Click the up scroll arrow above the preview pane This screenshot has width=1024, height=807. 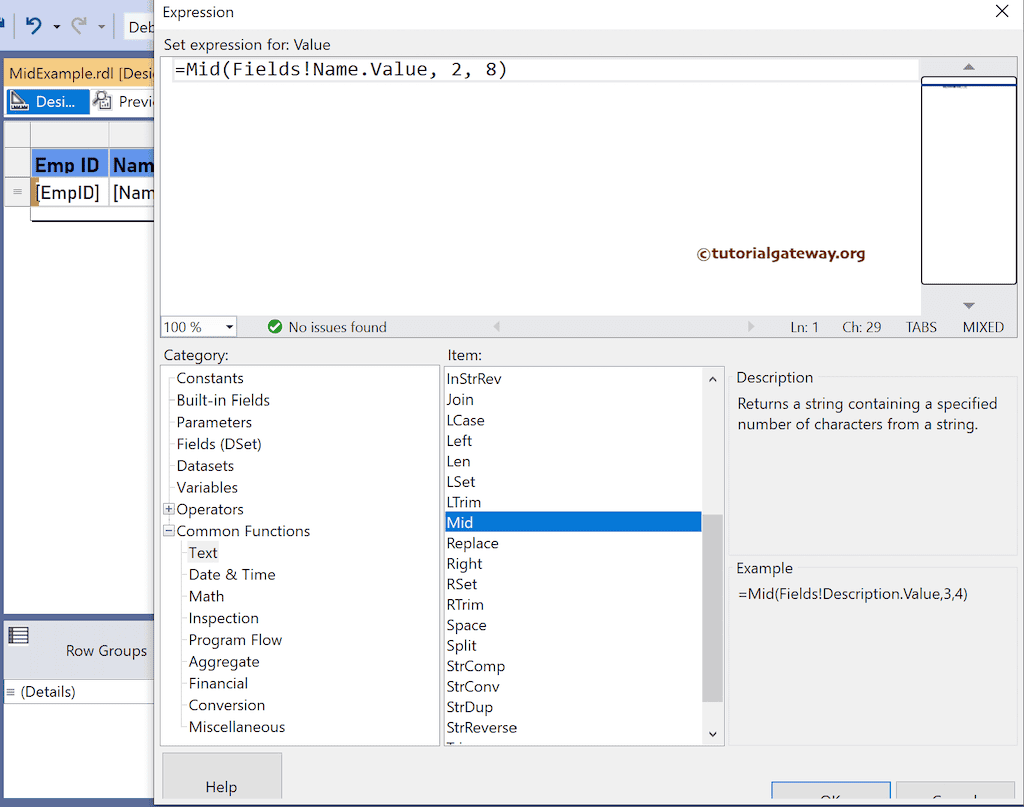967,67
